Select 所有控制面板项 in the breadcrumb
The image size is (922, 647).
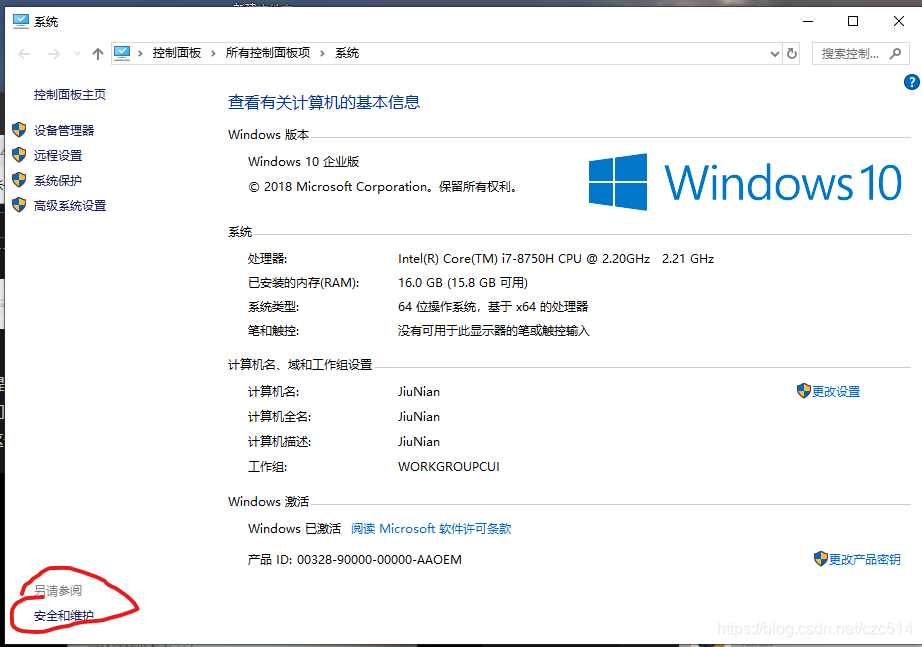coord(268,53)
